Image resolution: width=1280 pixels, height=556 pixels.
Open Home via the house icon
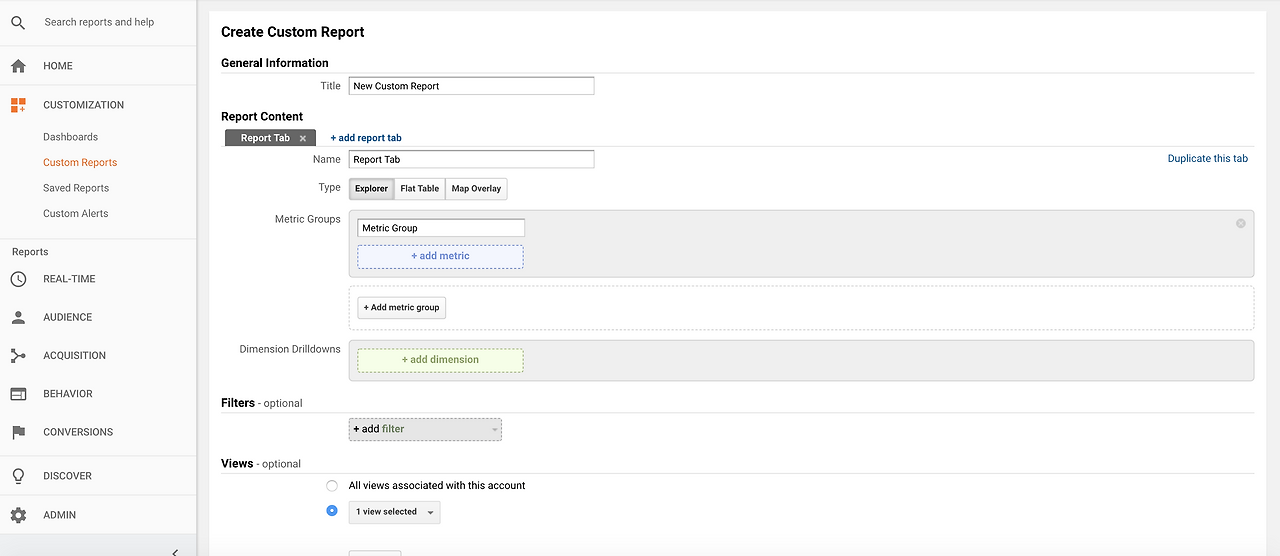coord(18,66)
